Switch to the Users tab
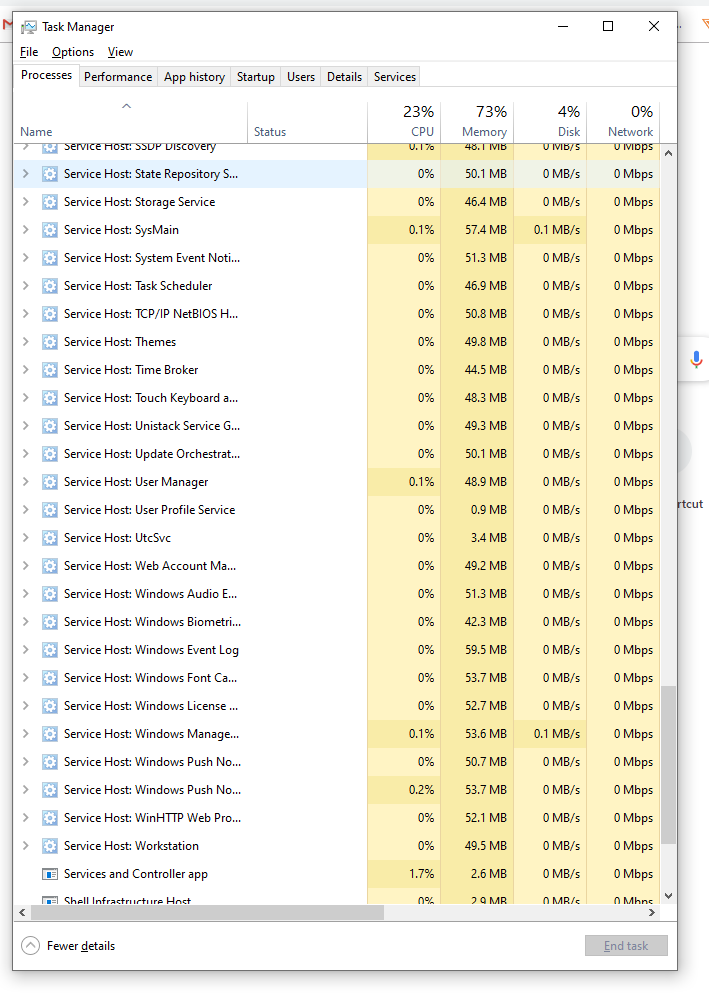The width and height of the screenshot is (709, 1004). (x=301, y=77)
